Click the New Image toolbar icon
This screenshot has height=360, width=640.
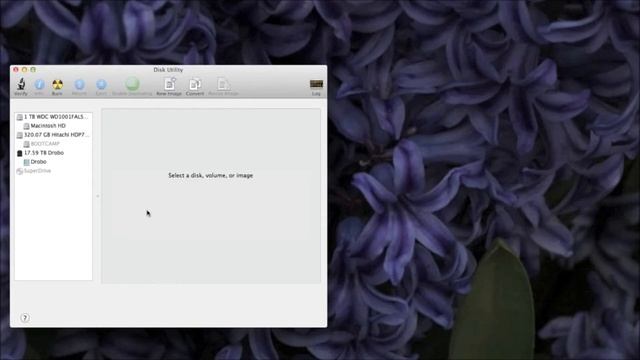pos(169,84)
